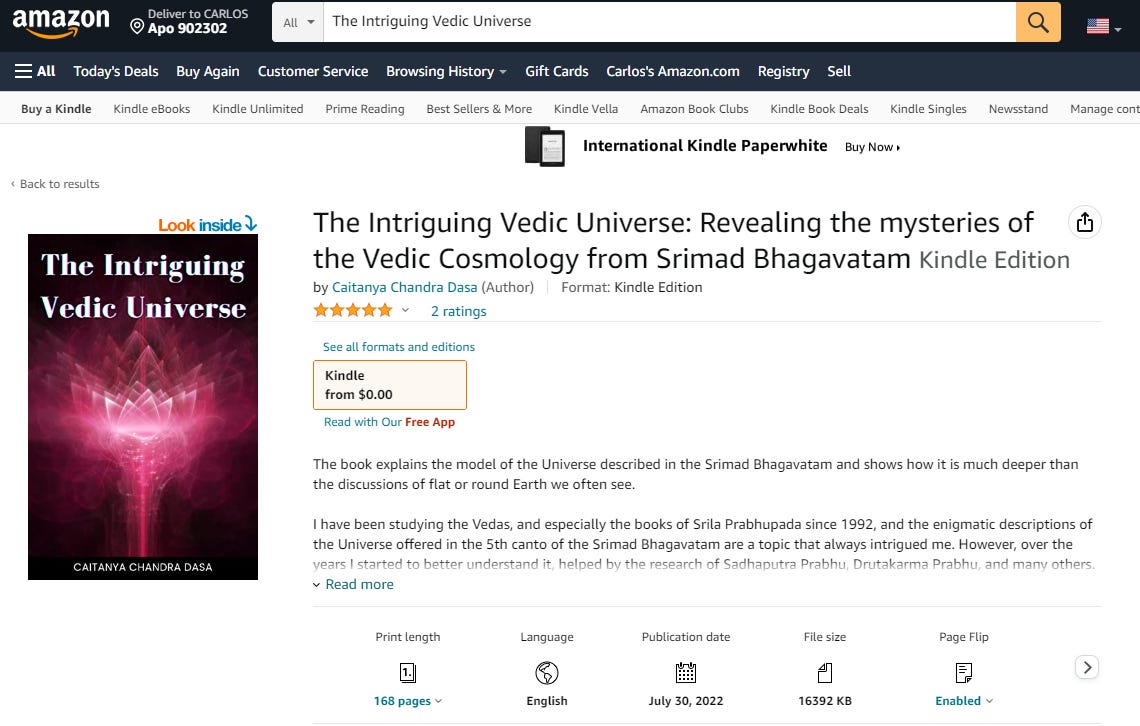Open search category All dropdown
Viewport: 1140px width, 726px height.
point(298,22)
